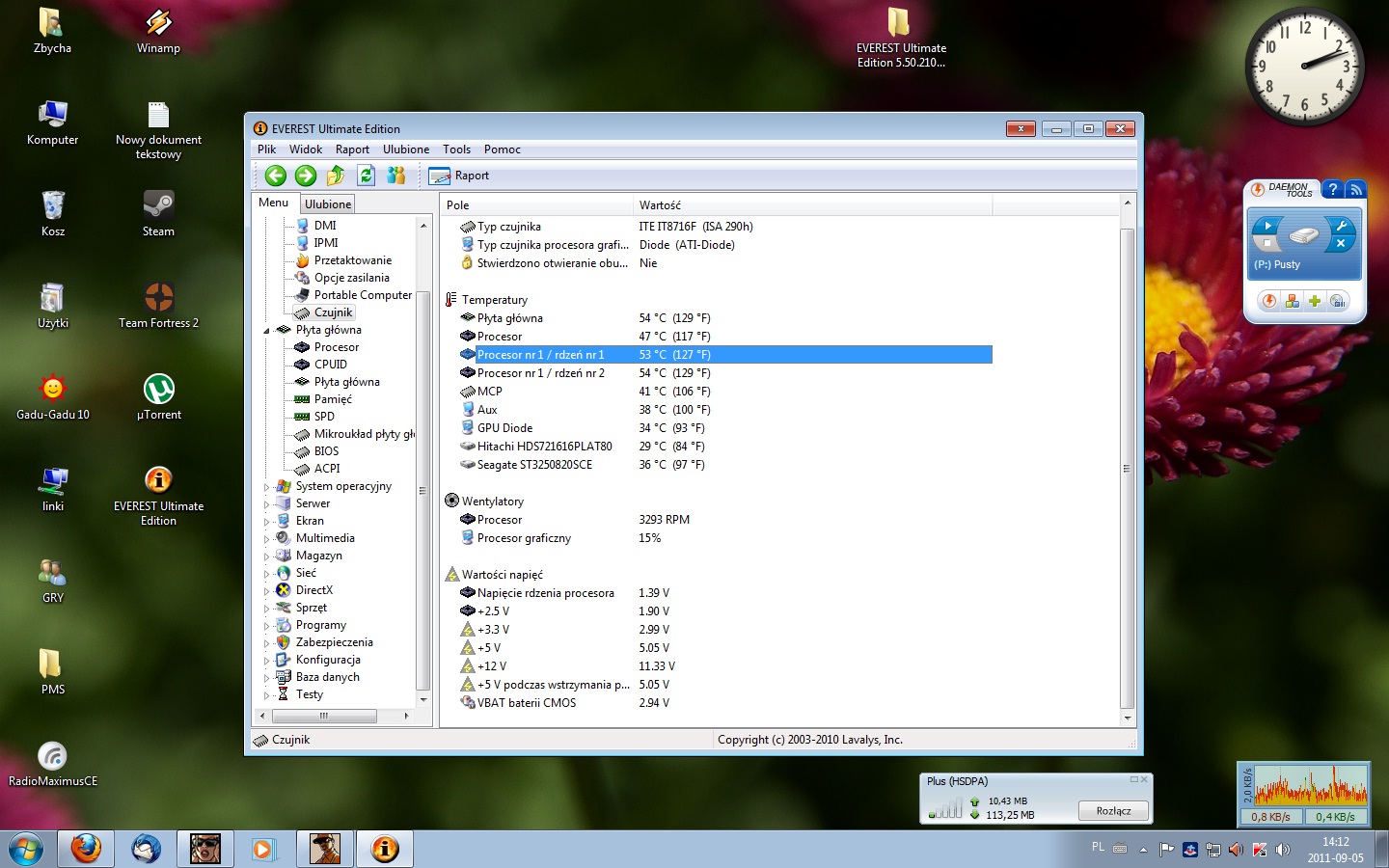The width and height of the screenshot is (1389, 868).
Task: Switch to the Ulubione tab beside Menu
Action: (x=328, y=204)
